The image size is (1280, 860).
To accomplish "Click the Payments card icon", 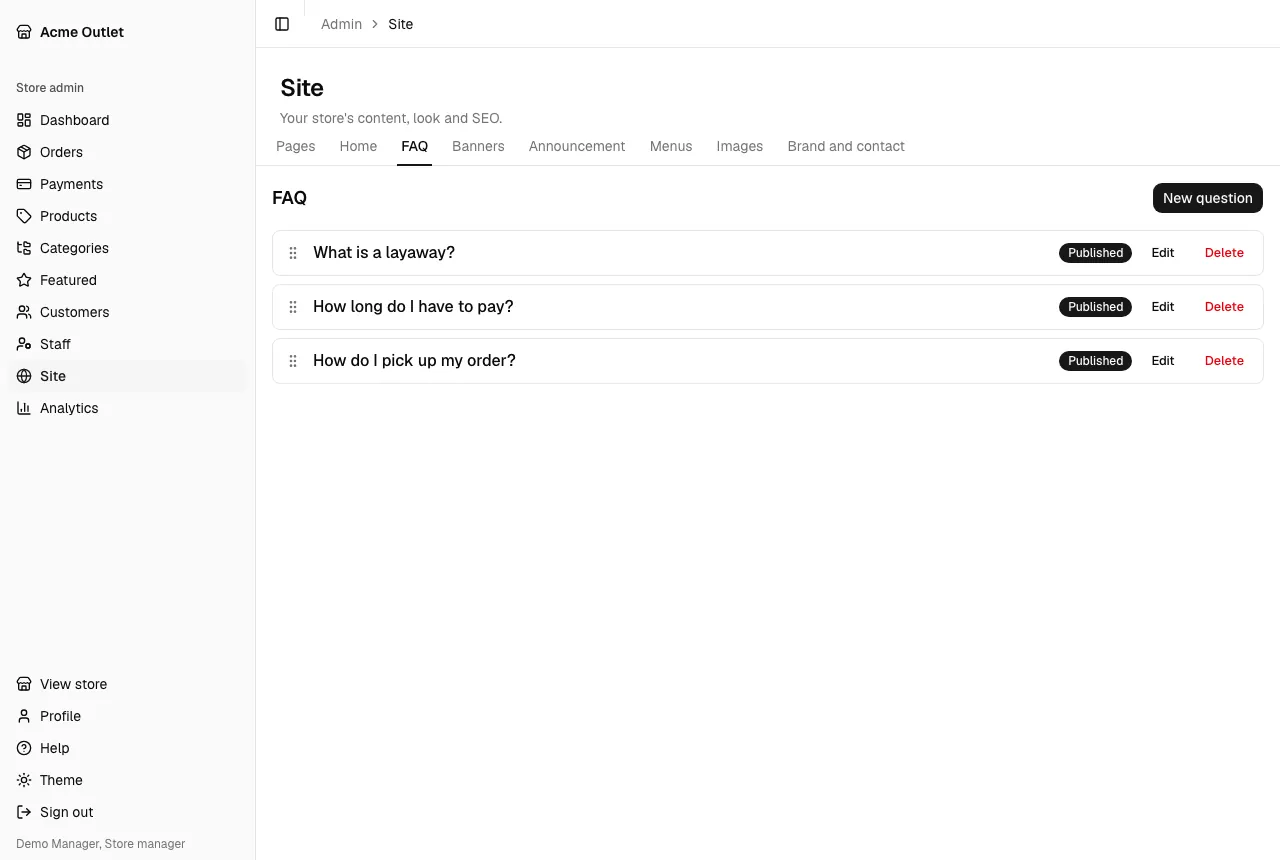I will pos(24,184).
